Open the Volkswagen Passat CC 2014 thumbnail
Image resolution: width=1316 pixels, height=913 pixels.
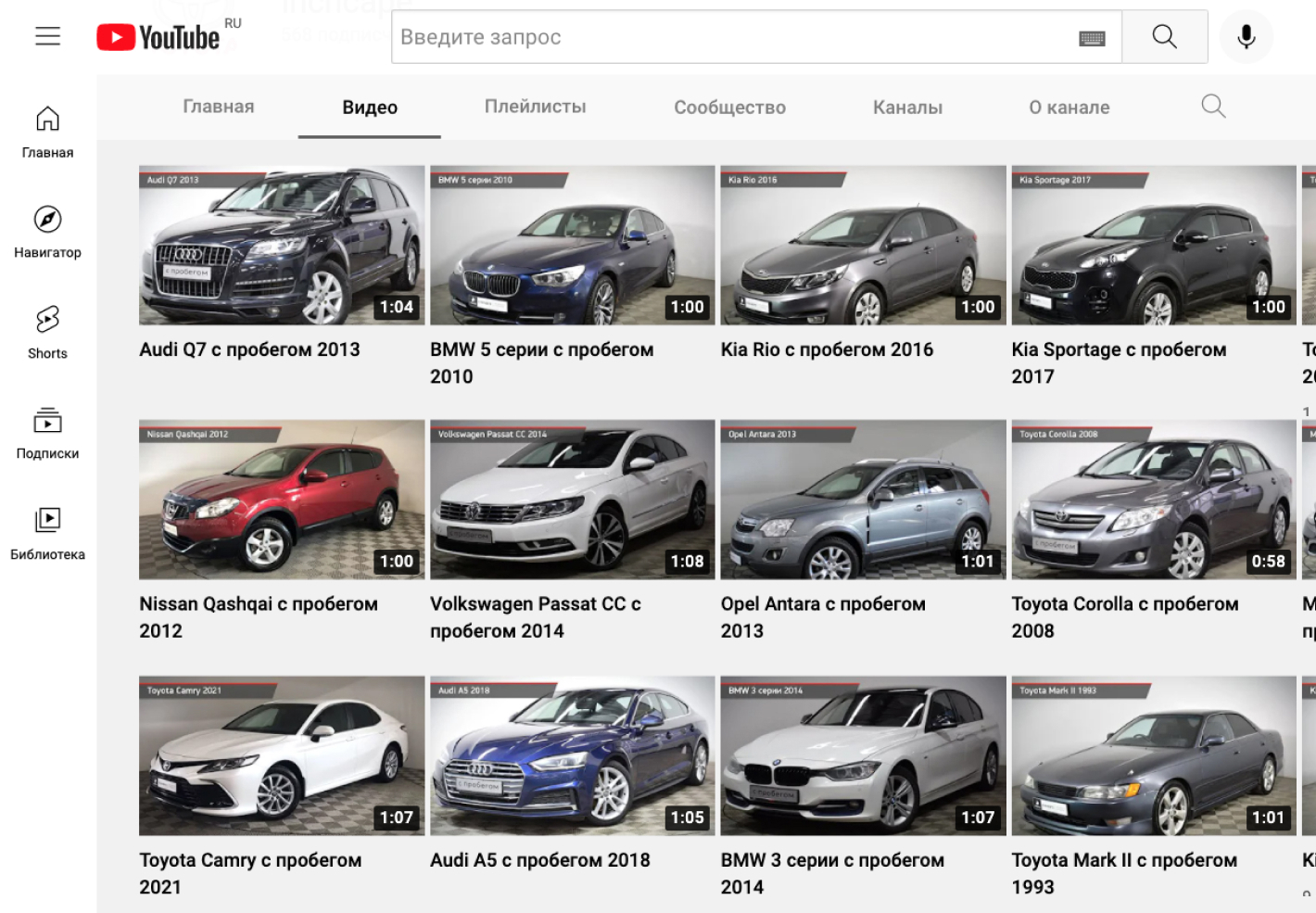tap(573, 500)
